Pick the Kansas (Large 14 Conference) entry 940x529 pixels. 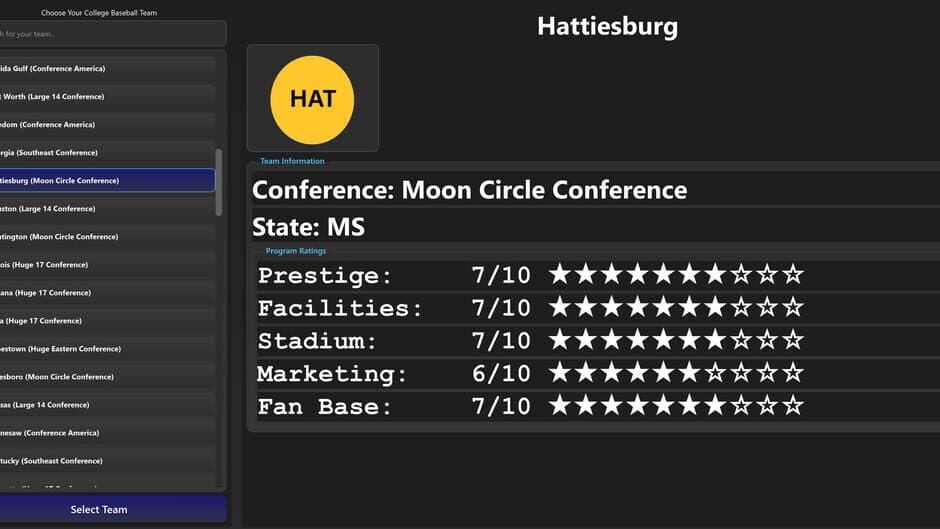(105, 405)
